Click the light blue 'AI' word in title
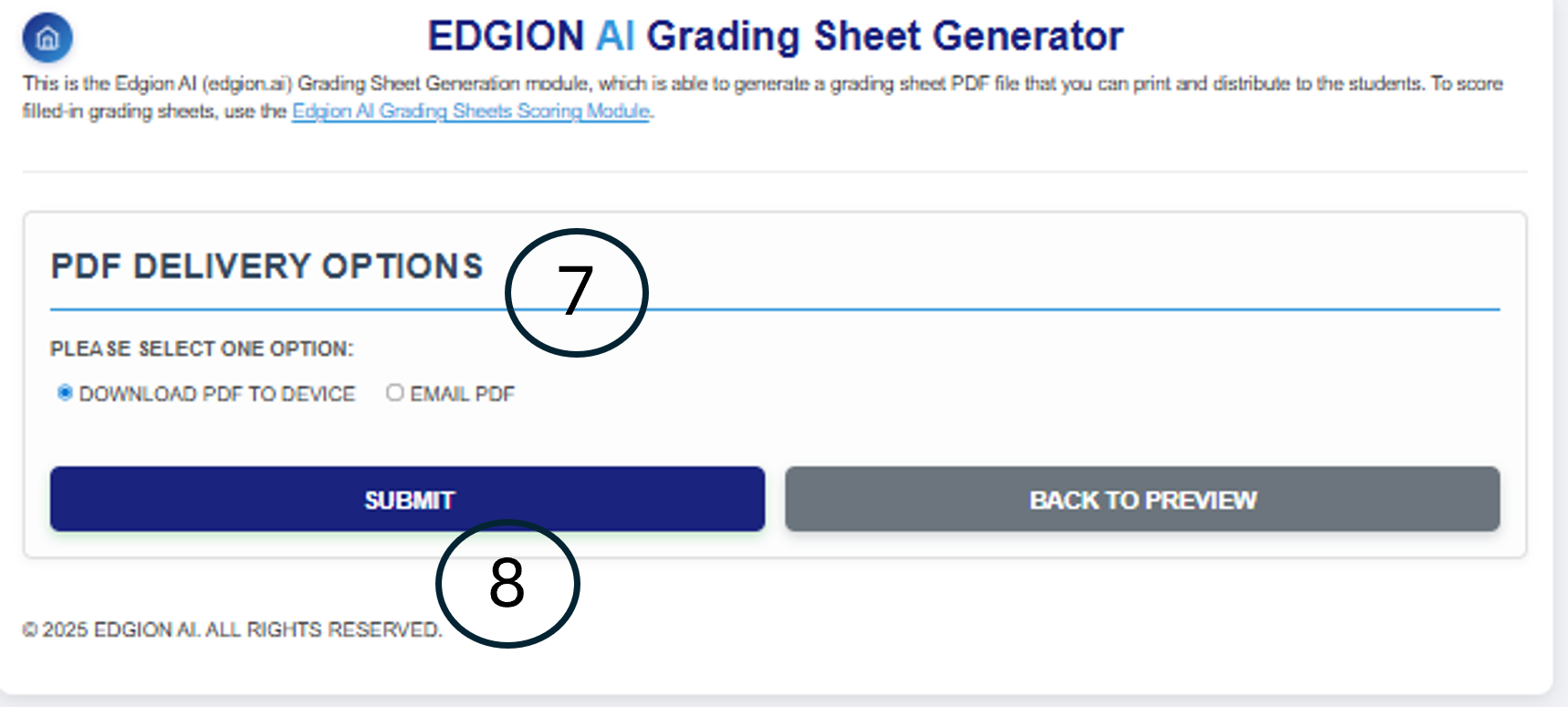 pos(615,36)
